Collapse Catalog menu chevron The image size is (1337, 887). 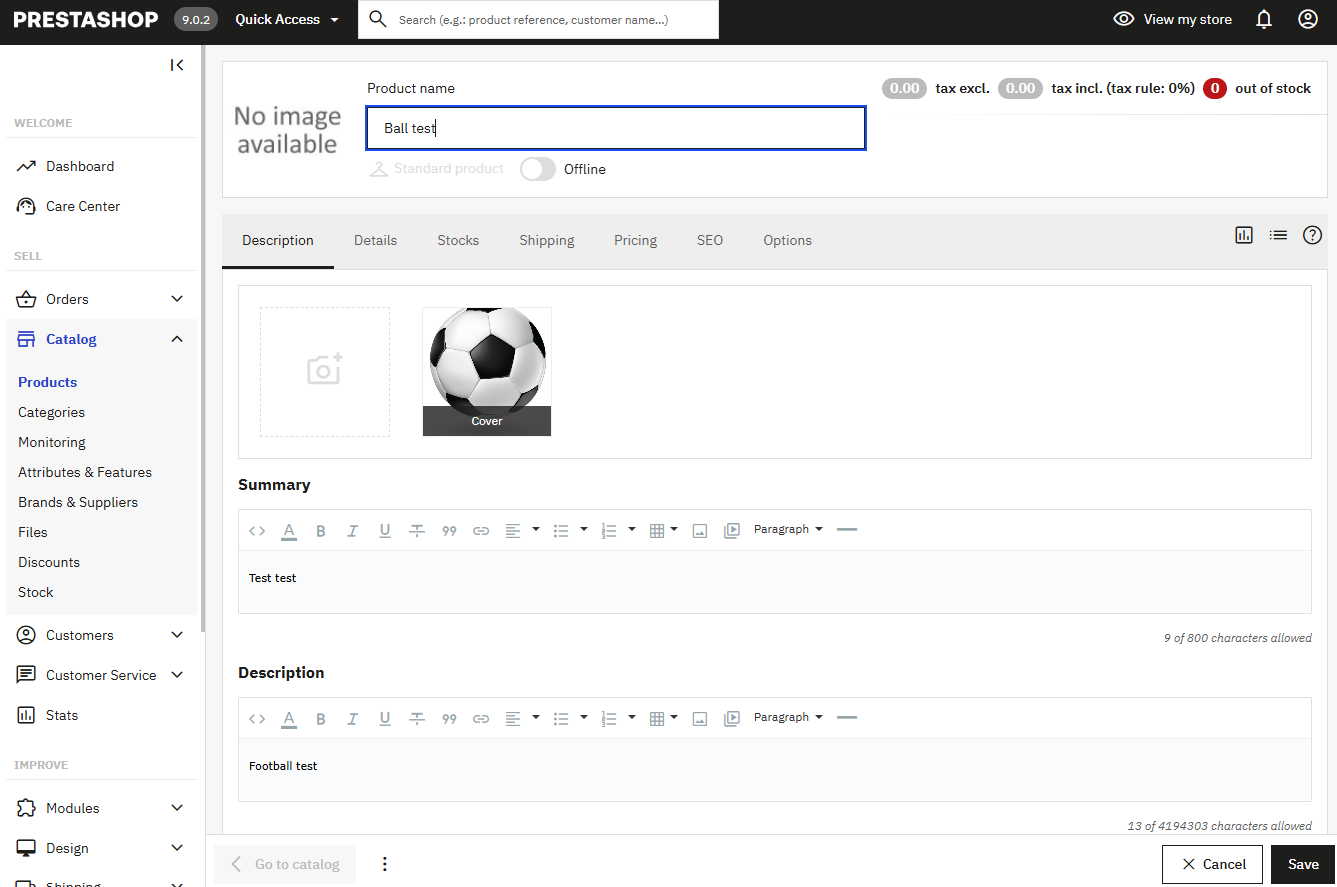coord(177,339)
